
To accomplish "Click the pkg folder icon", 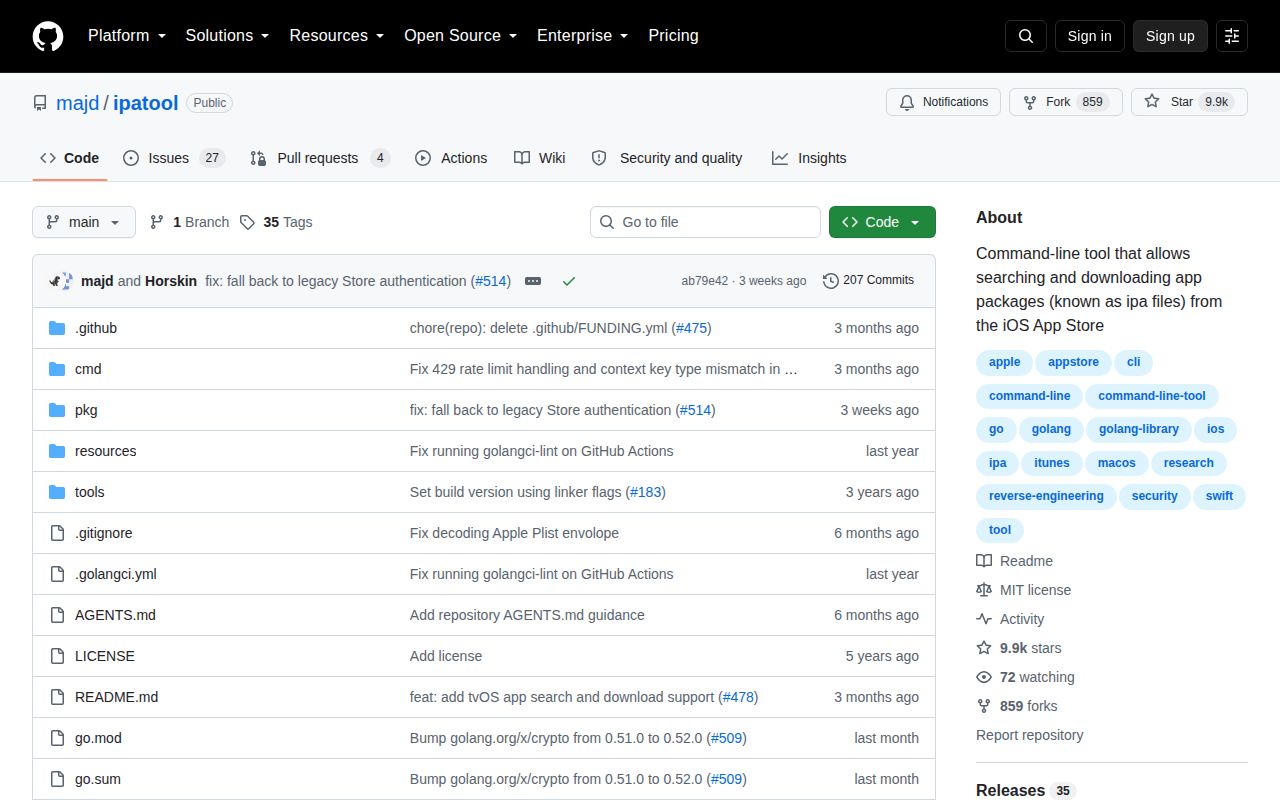I will (x=57, y=410).
